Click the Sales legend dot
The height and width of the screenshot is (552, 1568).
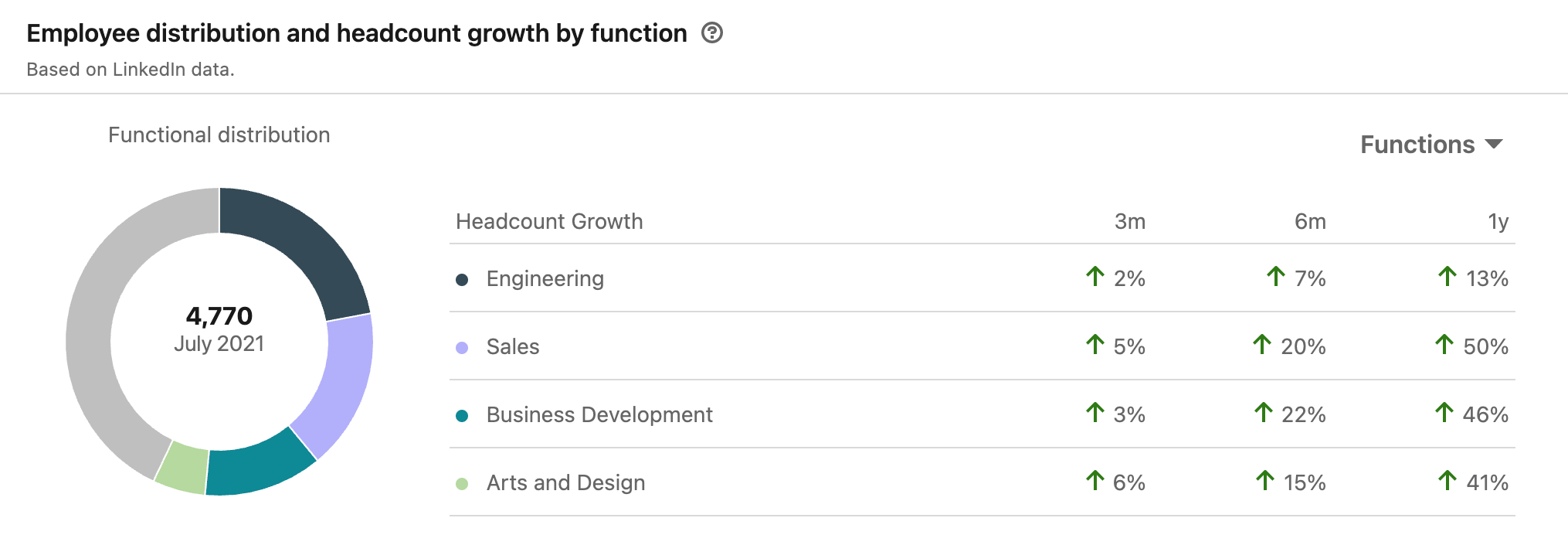click(x=462, y=348)
